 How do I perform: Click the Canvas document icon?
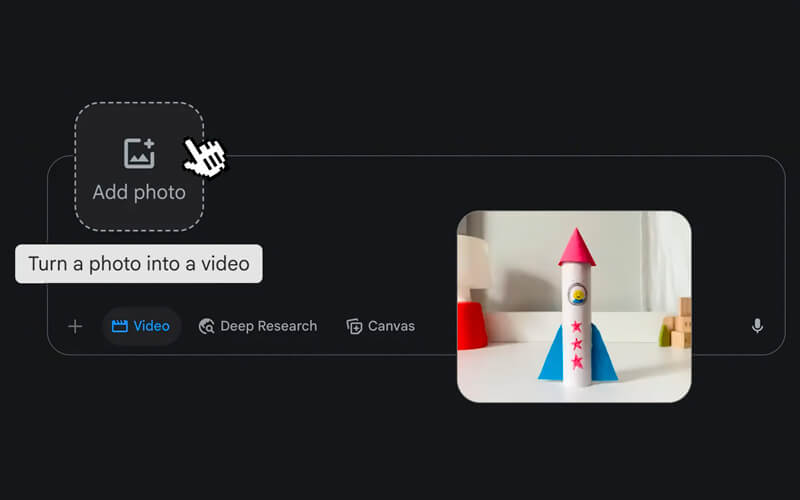pos(354,326)
